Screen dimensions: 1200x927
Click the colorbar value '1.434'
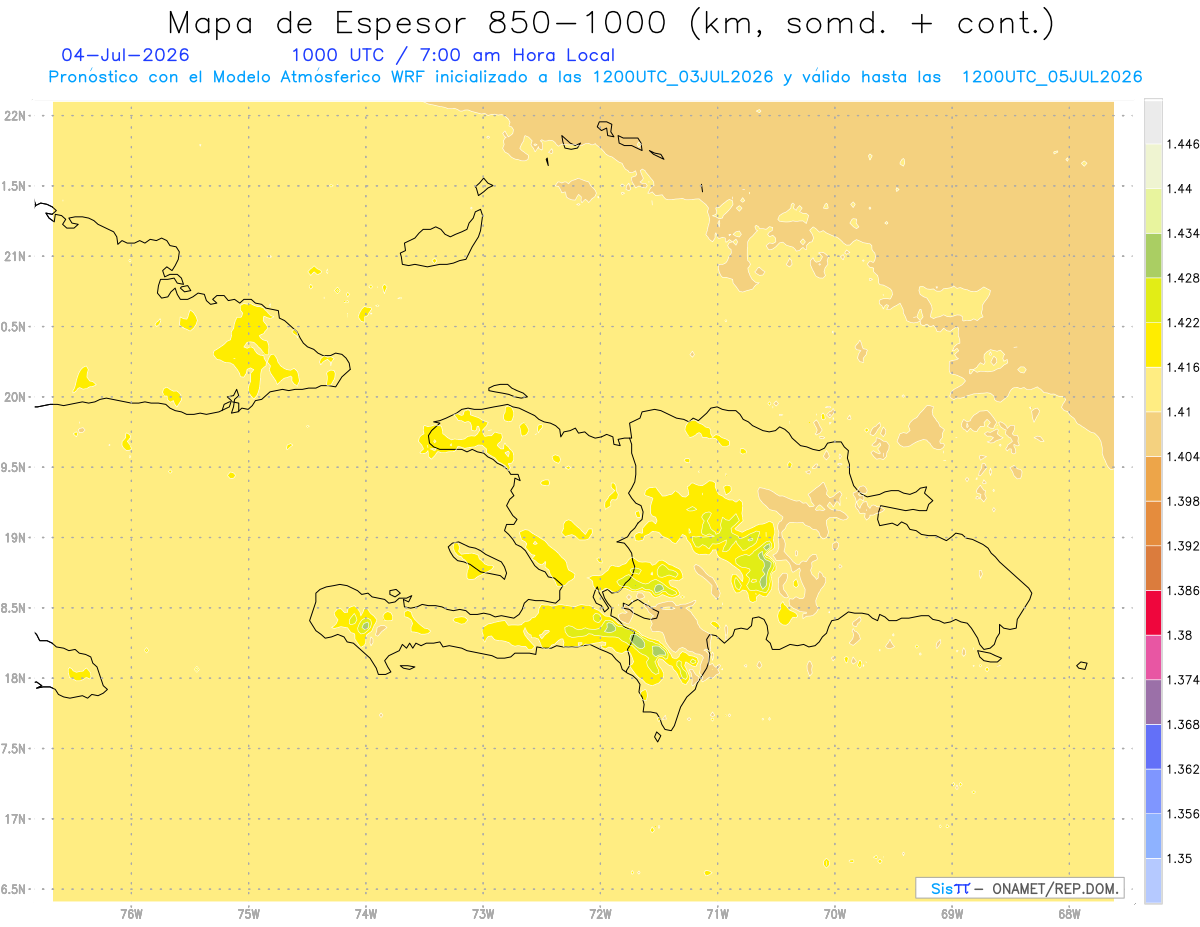pos(1183,233)
